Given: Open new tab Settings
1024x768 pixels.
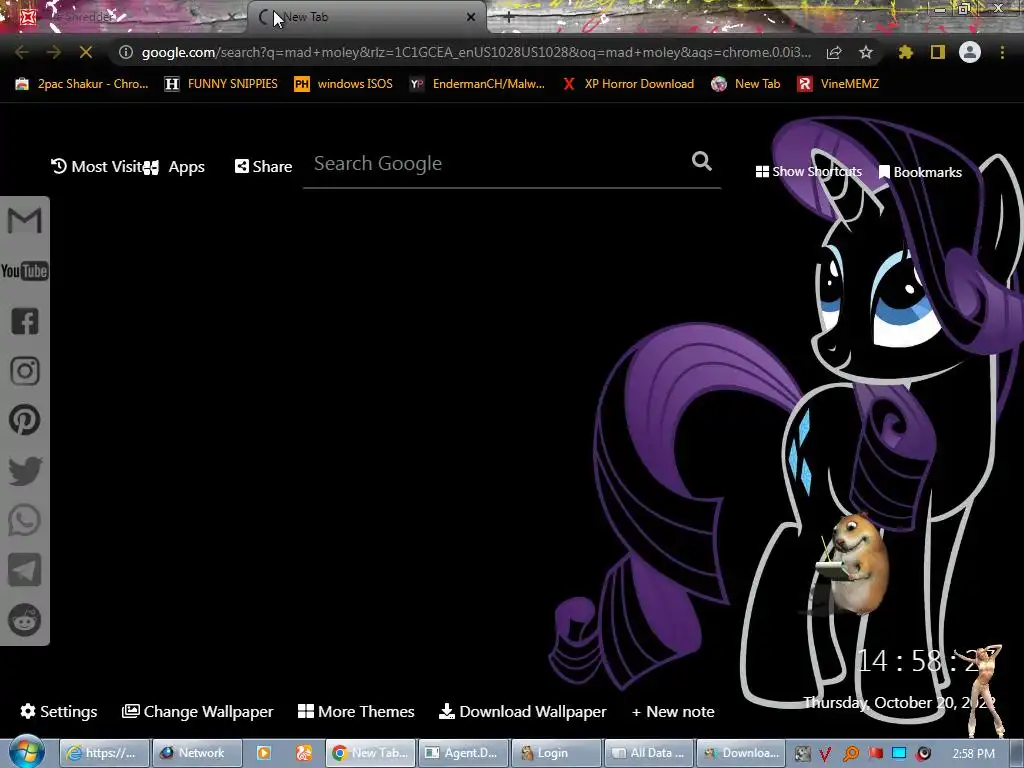Looking at the screenshot, I should pos(59,711).
